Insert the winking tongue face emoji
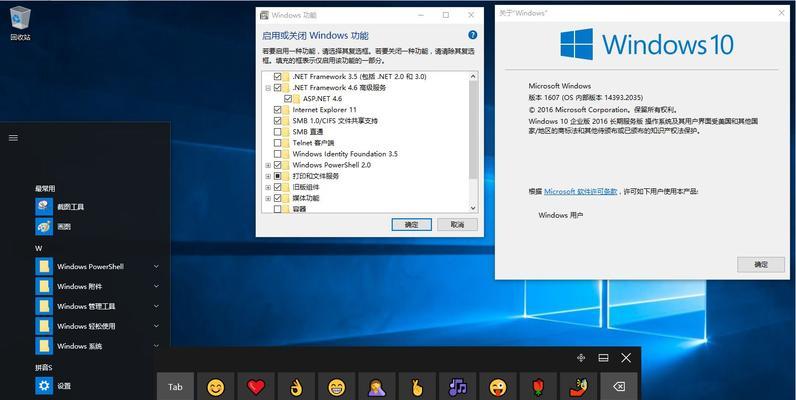The height and width of the screenshot is (400, 796). click(498, 387)
